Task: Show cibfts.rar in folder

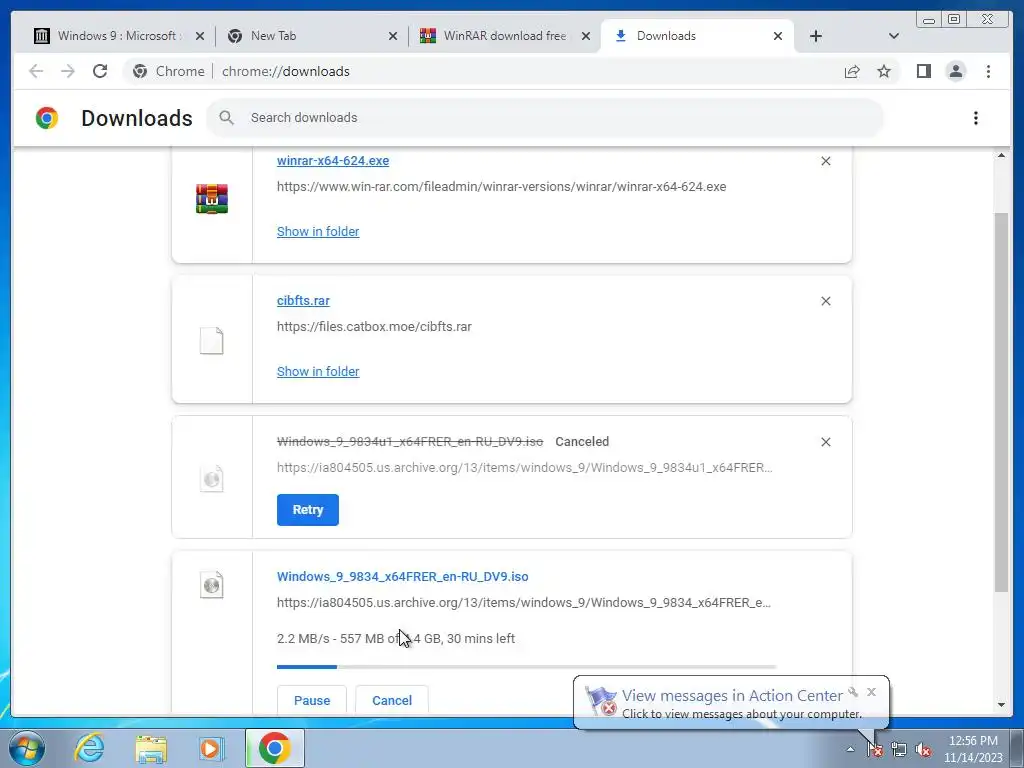Action: coord(318,371)
